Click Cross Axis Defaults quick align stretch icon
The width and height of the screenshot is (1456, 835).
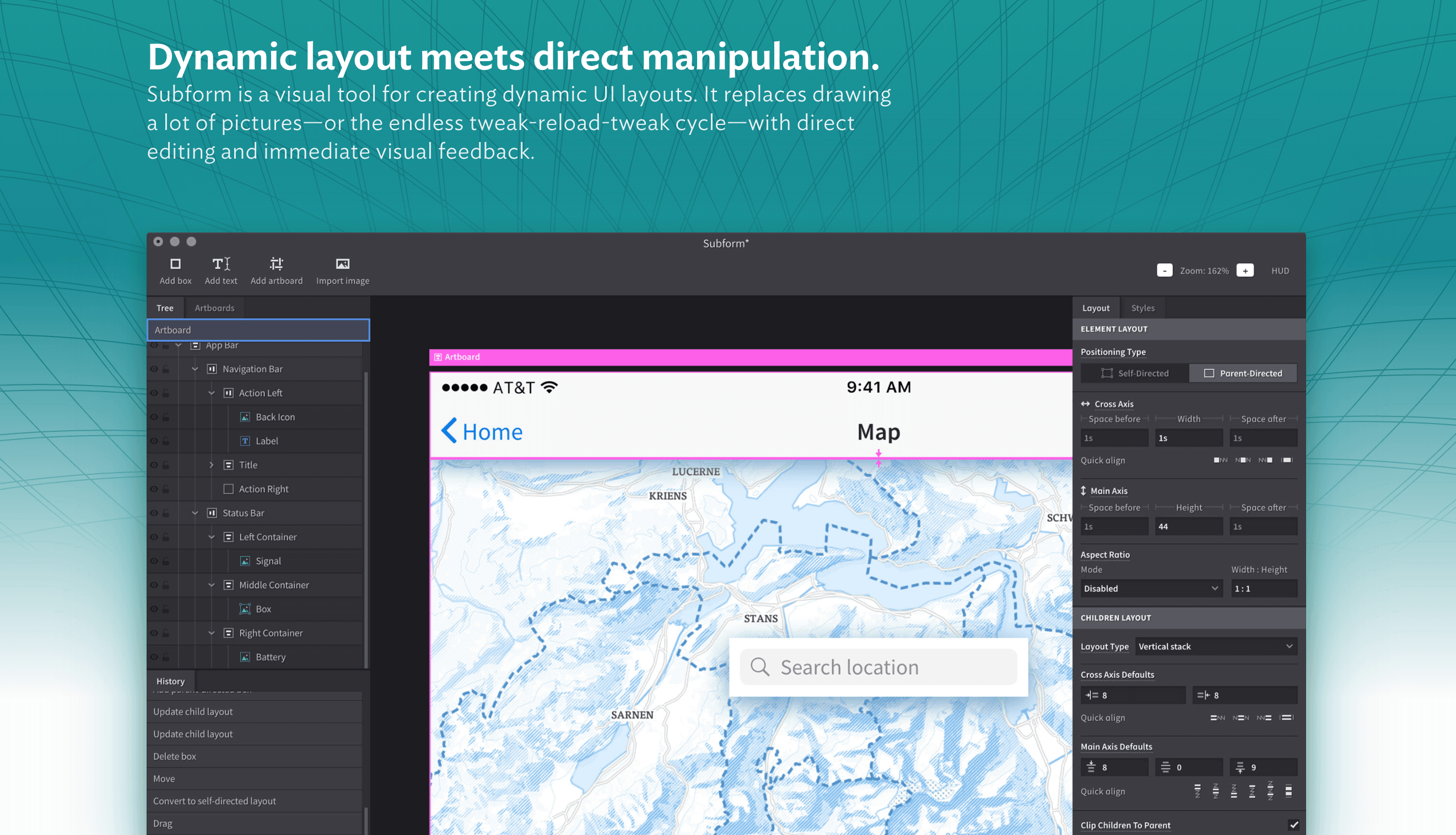[x=1287, y=718]
